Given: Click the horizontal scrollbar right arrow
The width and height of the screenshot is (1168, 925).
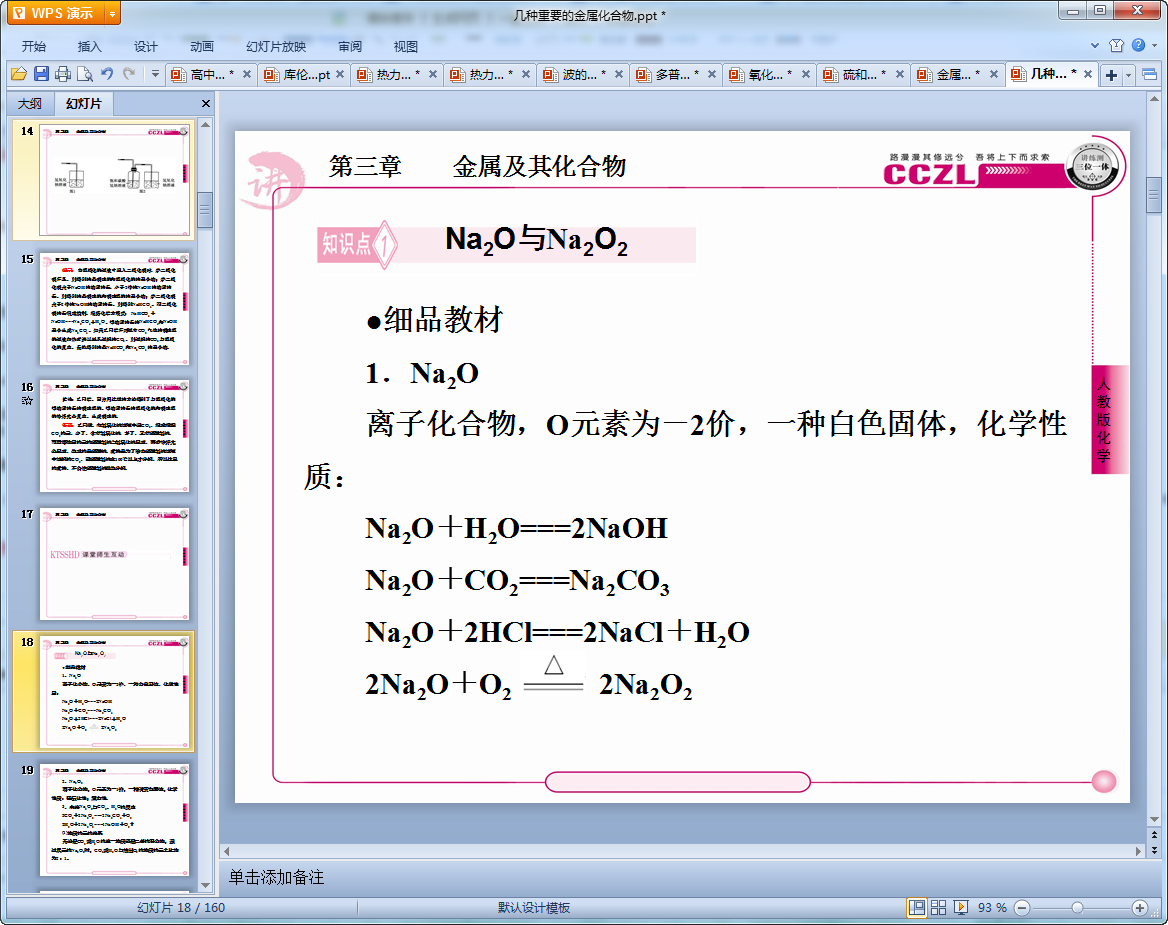Looking at the screenshot, I should click(1138, 851).
